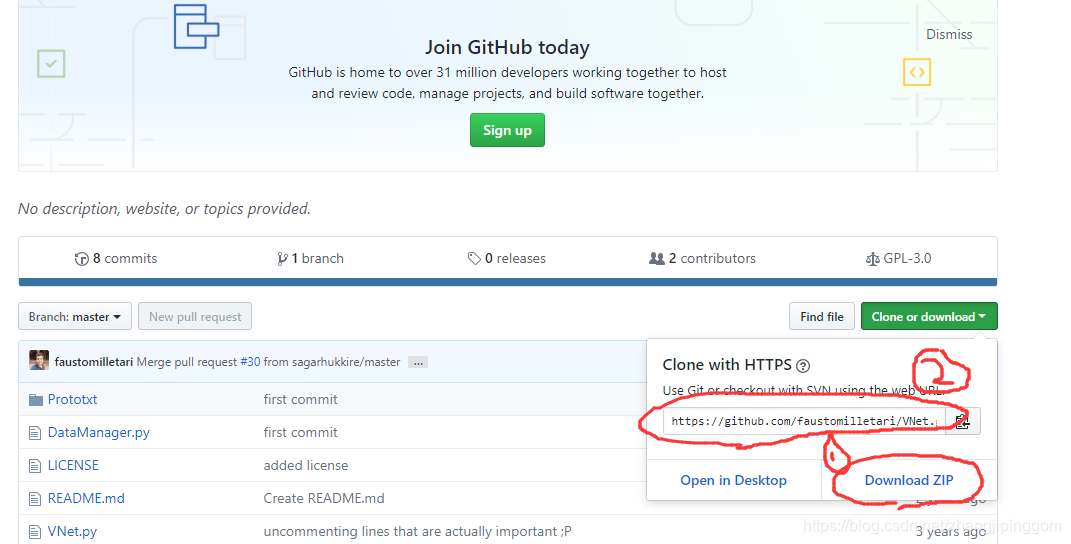
Task: Dismiss the Join GitHub banner
Action: pos(949,34)
